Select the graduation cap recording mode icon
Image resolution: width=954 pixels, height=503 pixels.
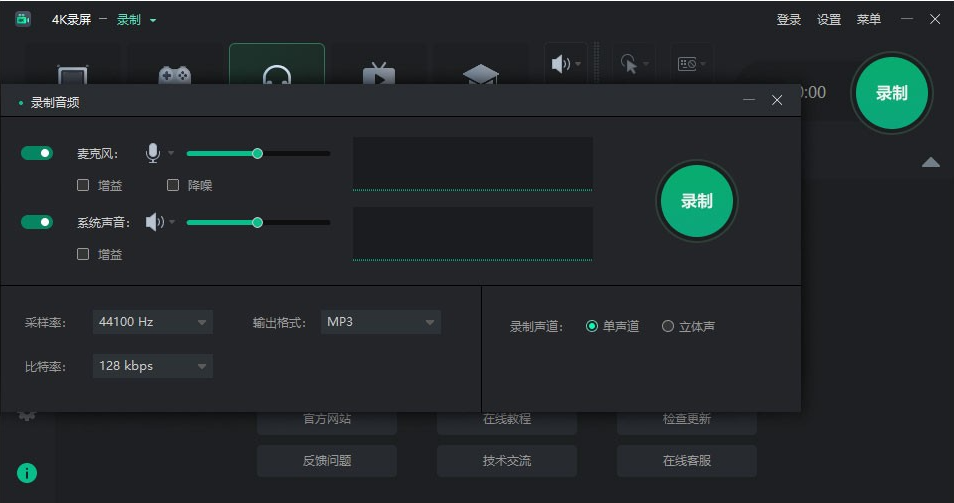[x=480, y=75]
